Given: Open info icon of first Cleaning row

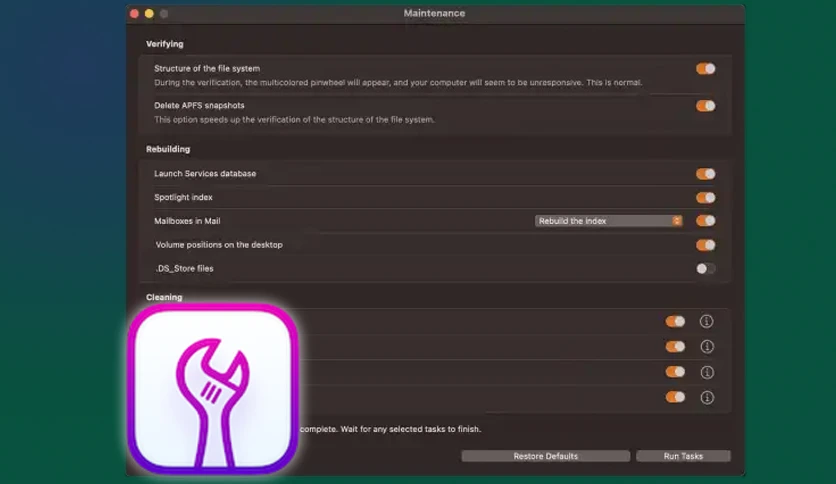Looking at the screenshot, I should coord(706,321).
